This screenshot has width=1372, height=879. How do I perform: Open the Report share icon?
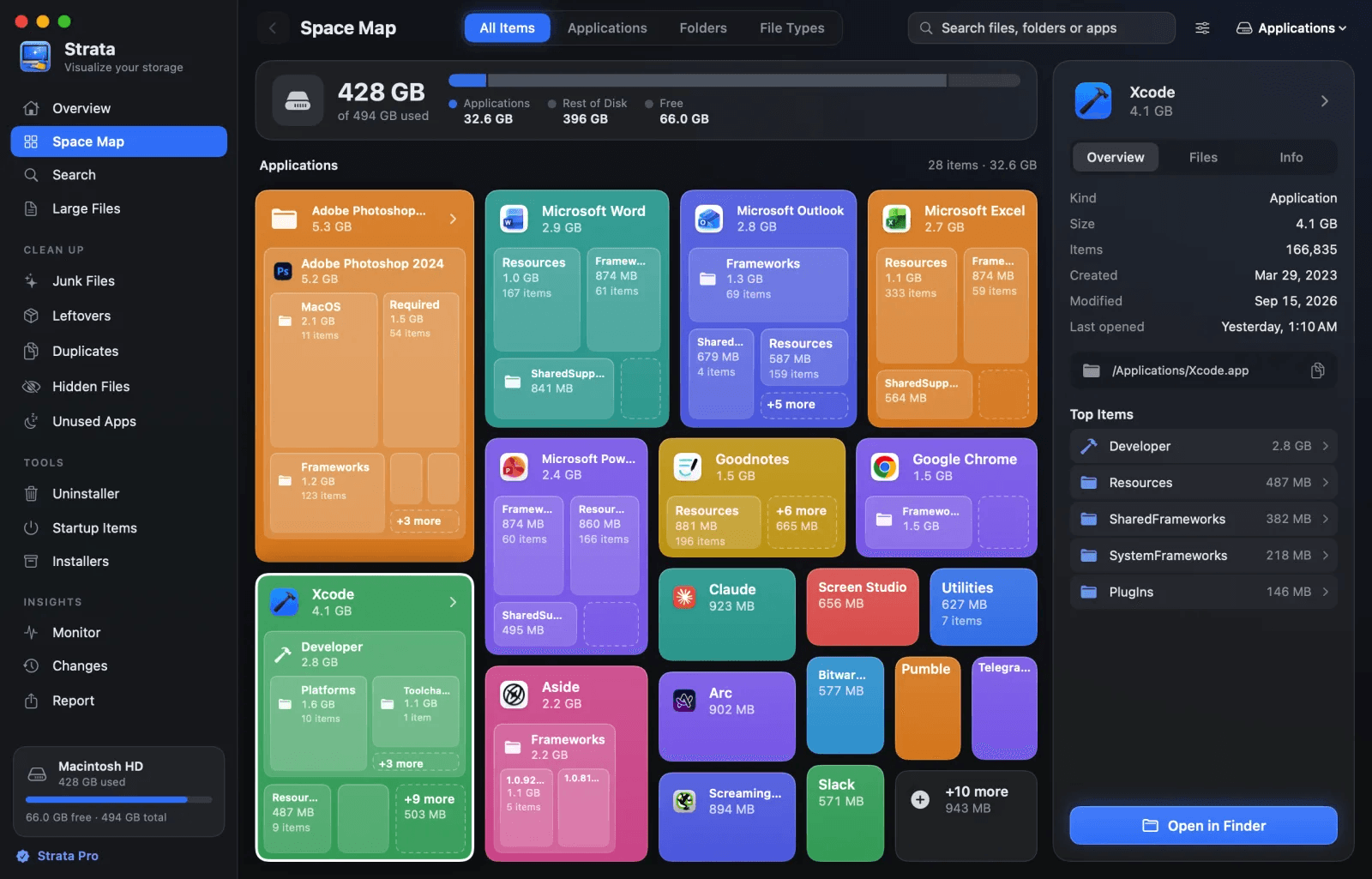pyautogui.click(x=32, y=701)
